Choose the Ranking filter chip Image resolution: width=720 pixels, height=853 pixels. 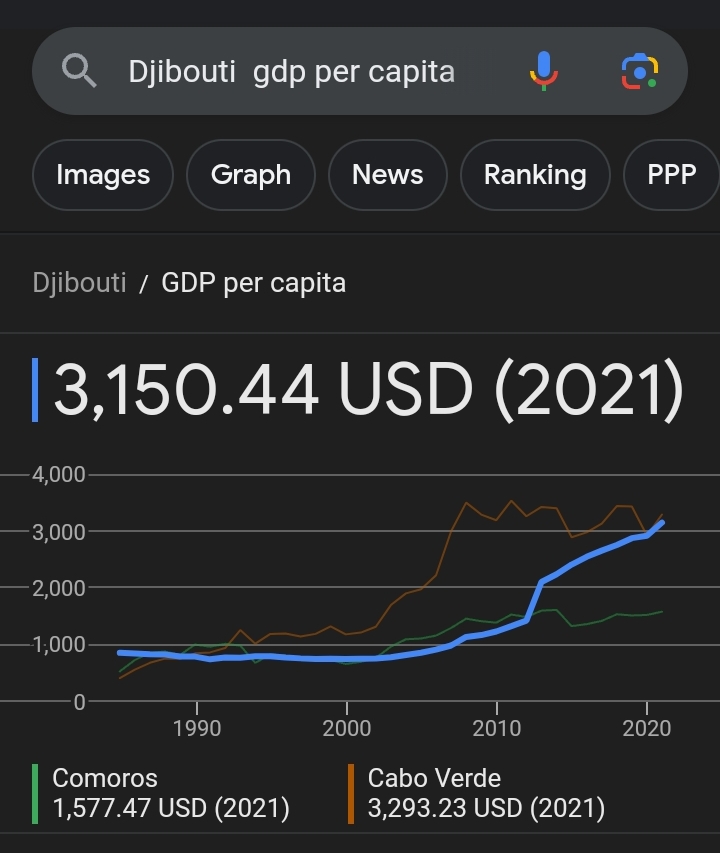[x=535, y=175]
